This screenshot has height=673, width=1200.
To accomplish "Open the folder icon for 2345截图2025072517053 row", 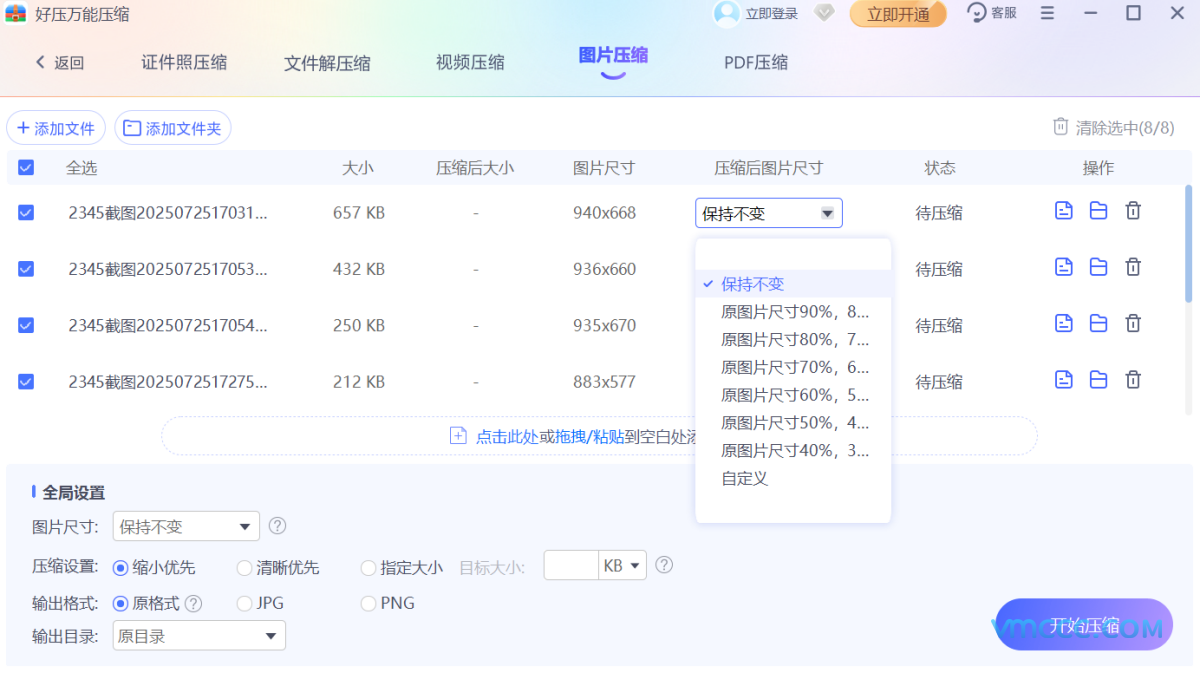I will click(x=1098, y=267).
